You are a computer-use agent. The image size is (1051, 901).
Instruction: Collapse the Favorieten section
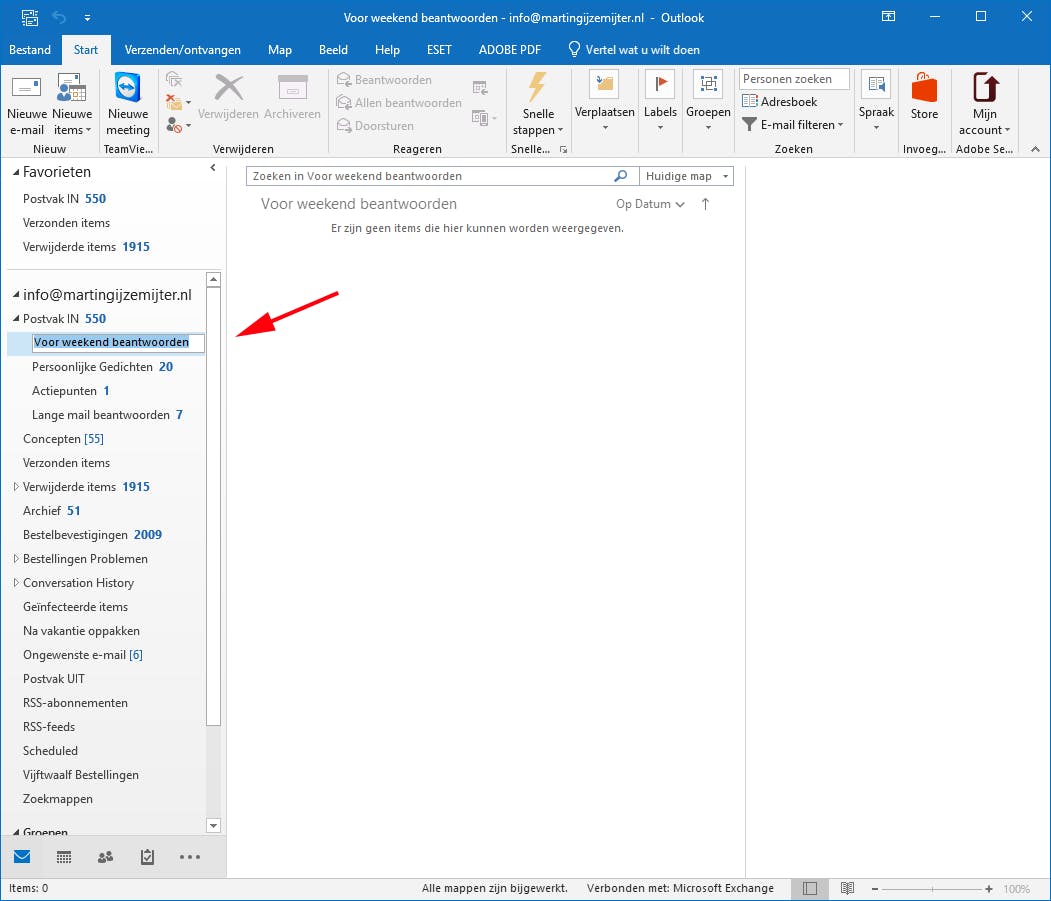(14, 171)
